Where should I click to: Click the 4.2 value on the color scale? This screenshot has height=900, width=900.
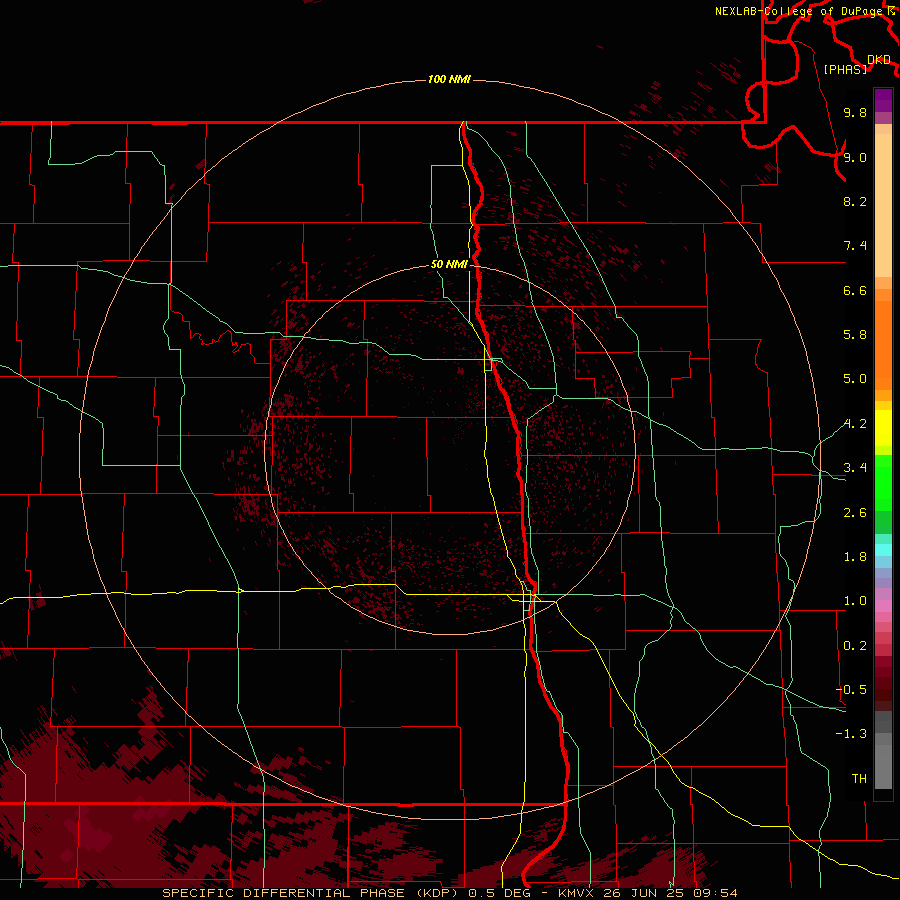coord(855,424)
